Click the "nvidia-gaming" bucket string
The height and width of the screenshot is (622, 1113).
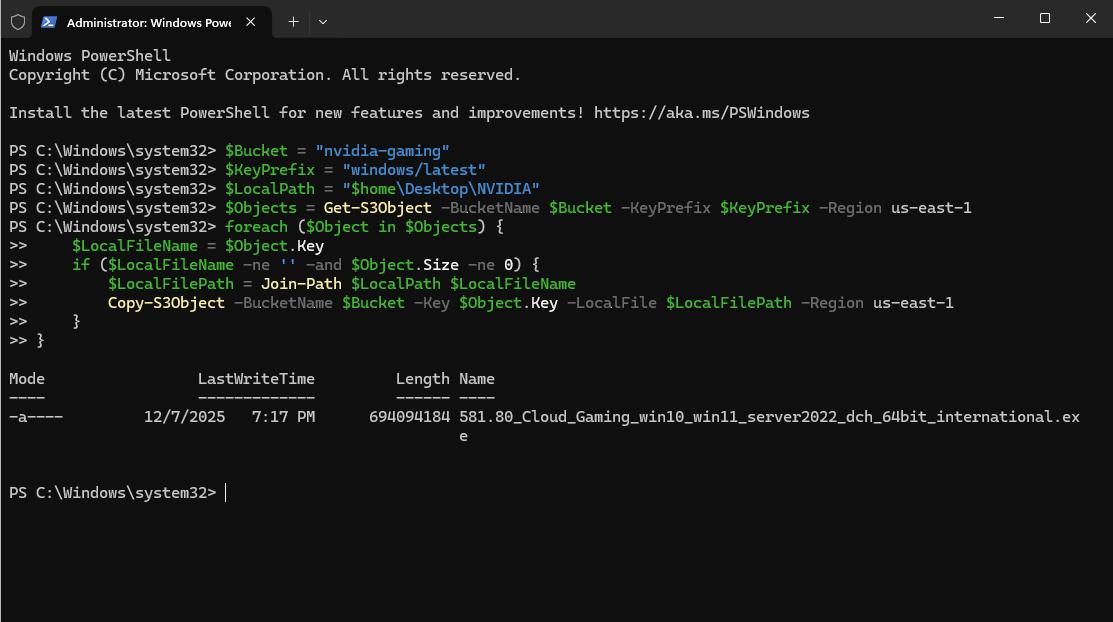[x=382, y=151]
